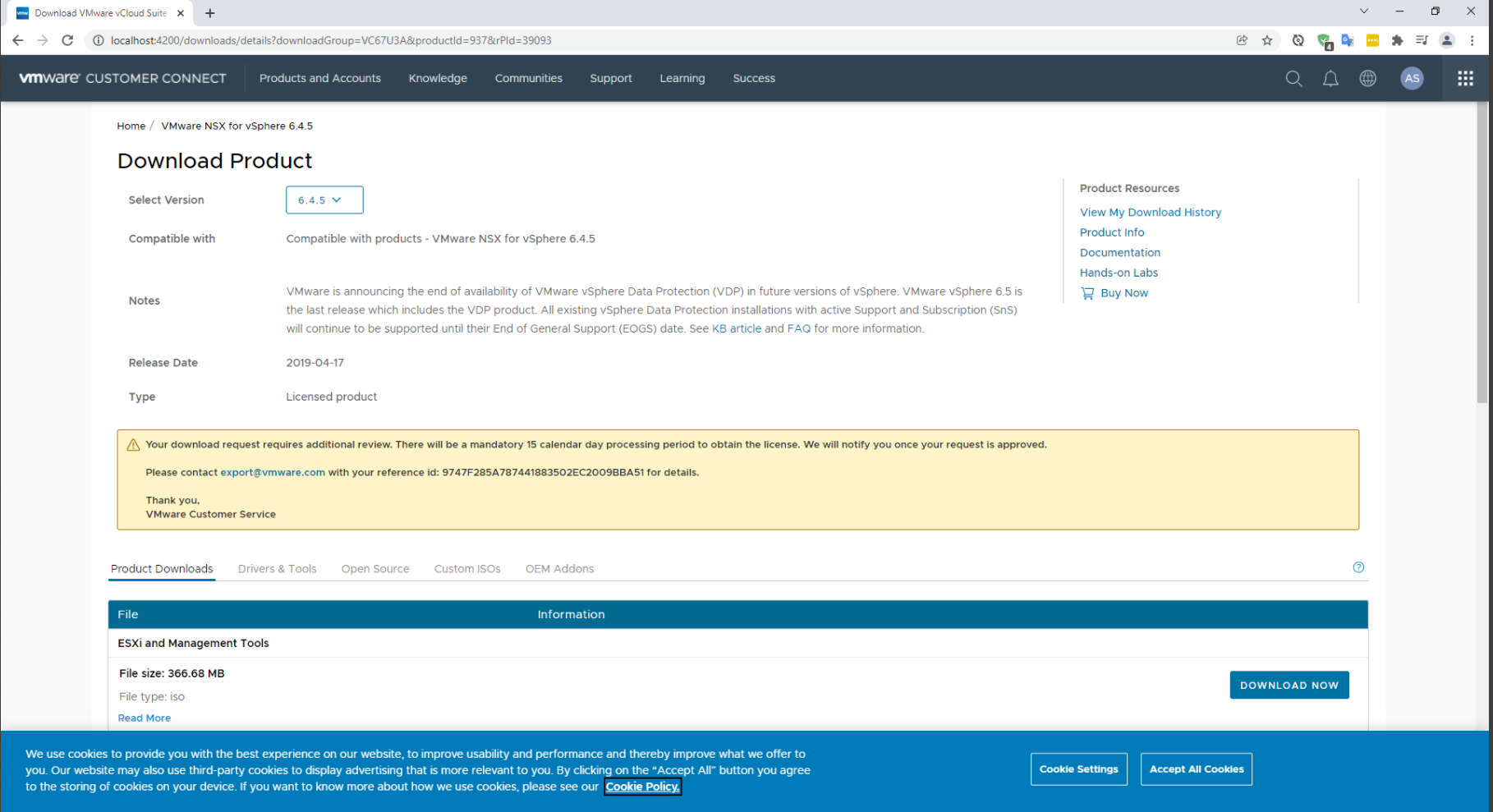
Task: Open the globe language selector icon
Action: pos(1367,79)
